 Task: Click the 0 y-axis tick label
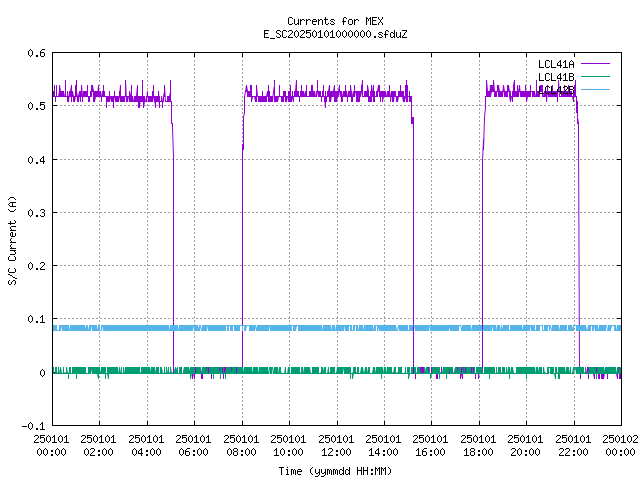pyautogui.click(x=42, y=373)
